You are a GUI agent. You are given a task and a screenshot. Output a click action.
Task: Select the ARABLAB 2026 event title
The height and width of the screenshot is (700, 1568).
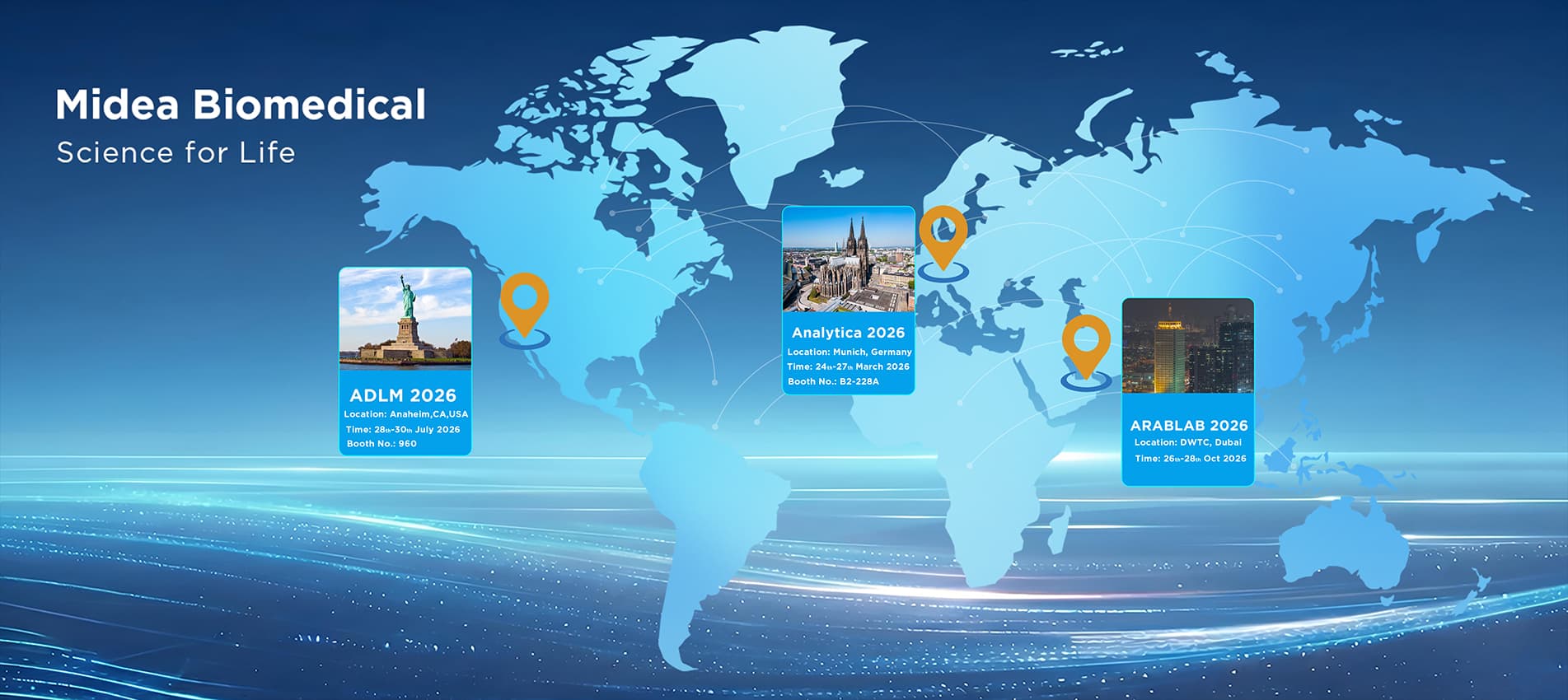[x=1188, y=426]
